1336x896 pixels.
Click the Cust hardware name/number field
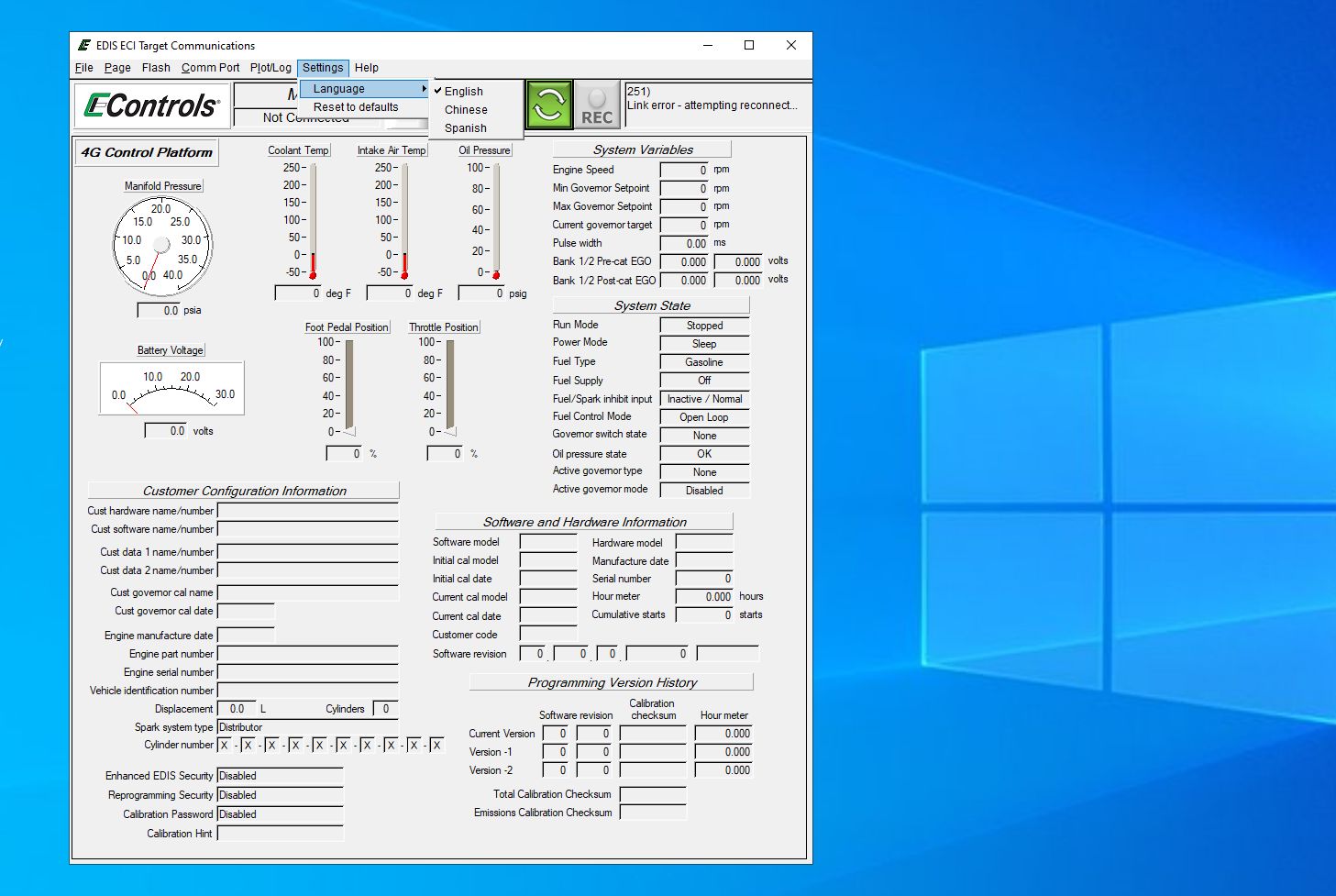click(307, 511)
